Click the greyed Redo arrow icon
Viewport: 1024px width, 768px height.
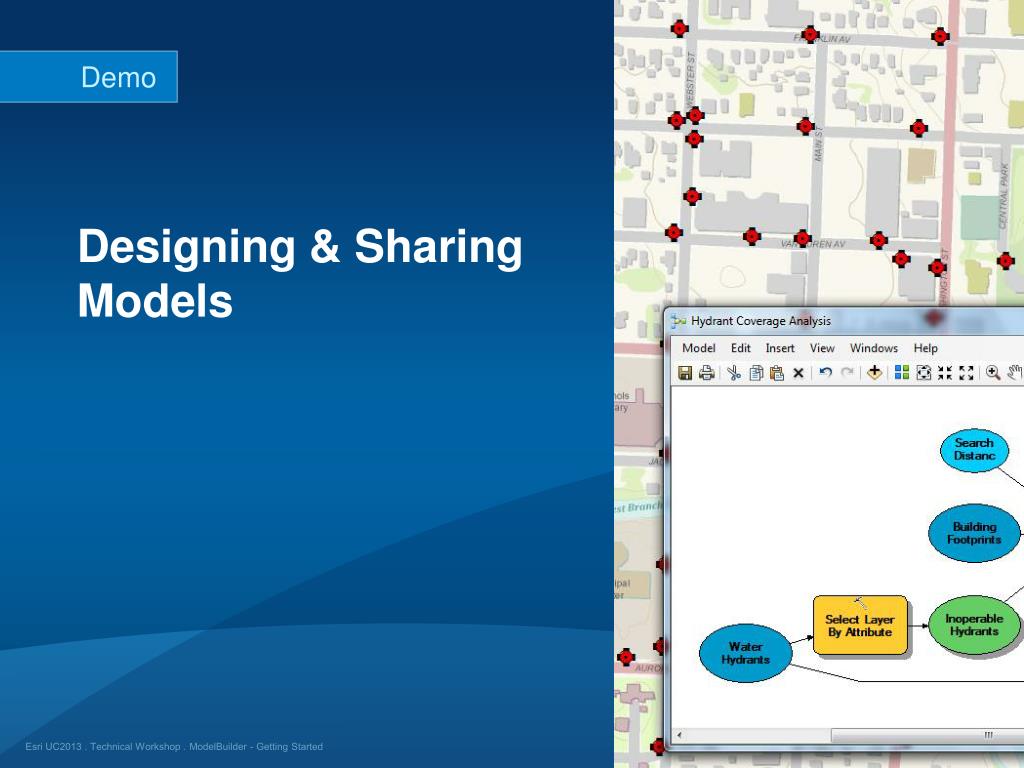(x=847, y=372)
